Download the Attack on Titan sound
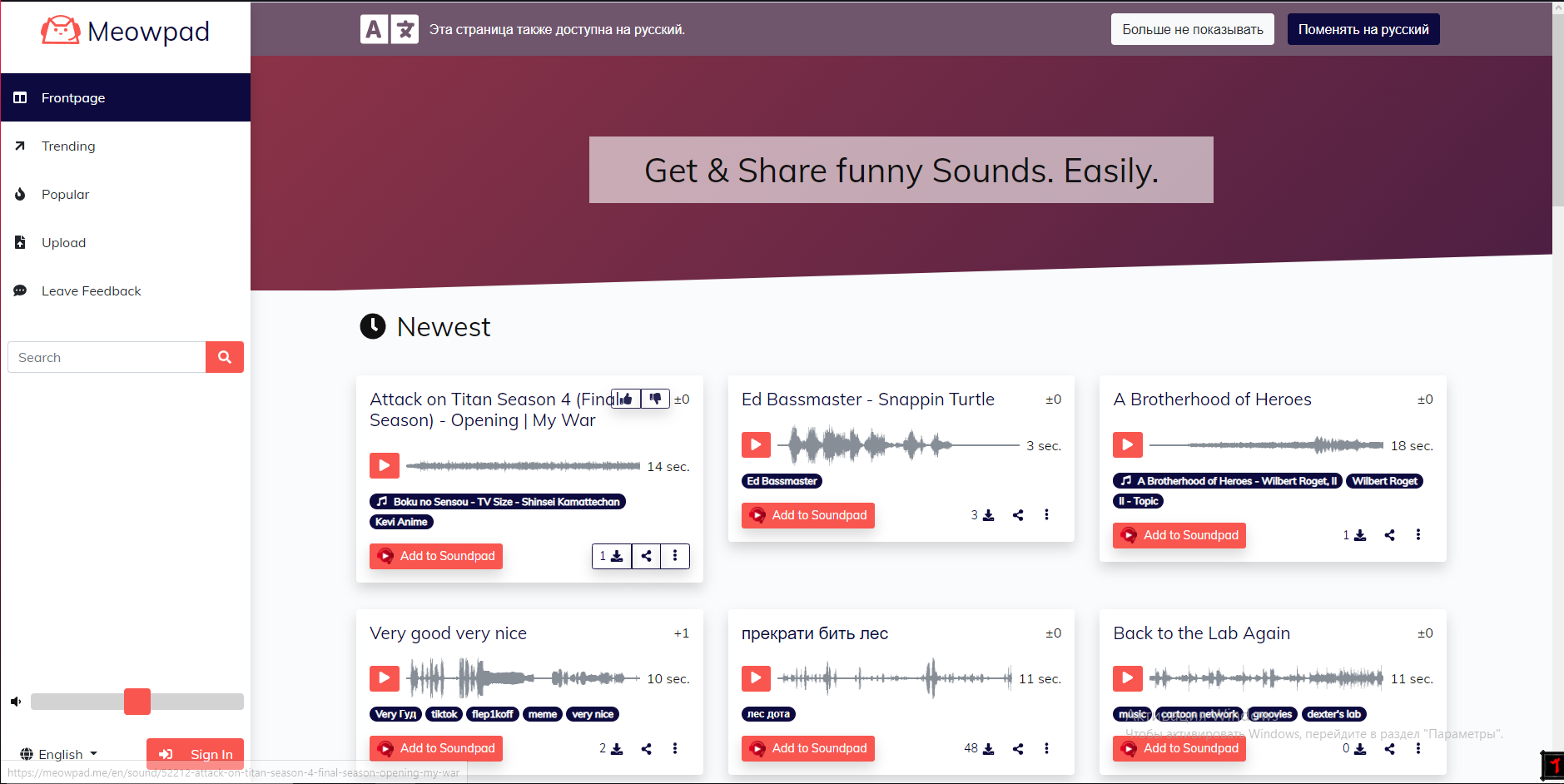 coord(612,556)
